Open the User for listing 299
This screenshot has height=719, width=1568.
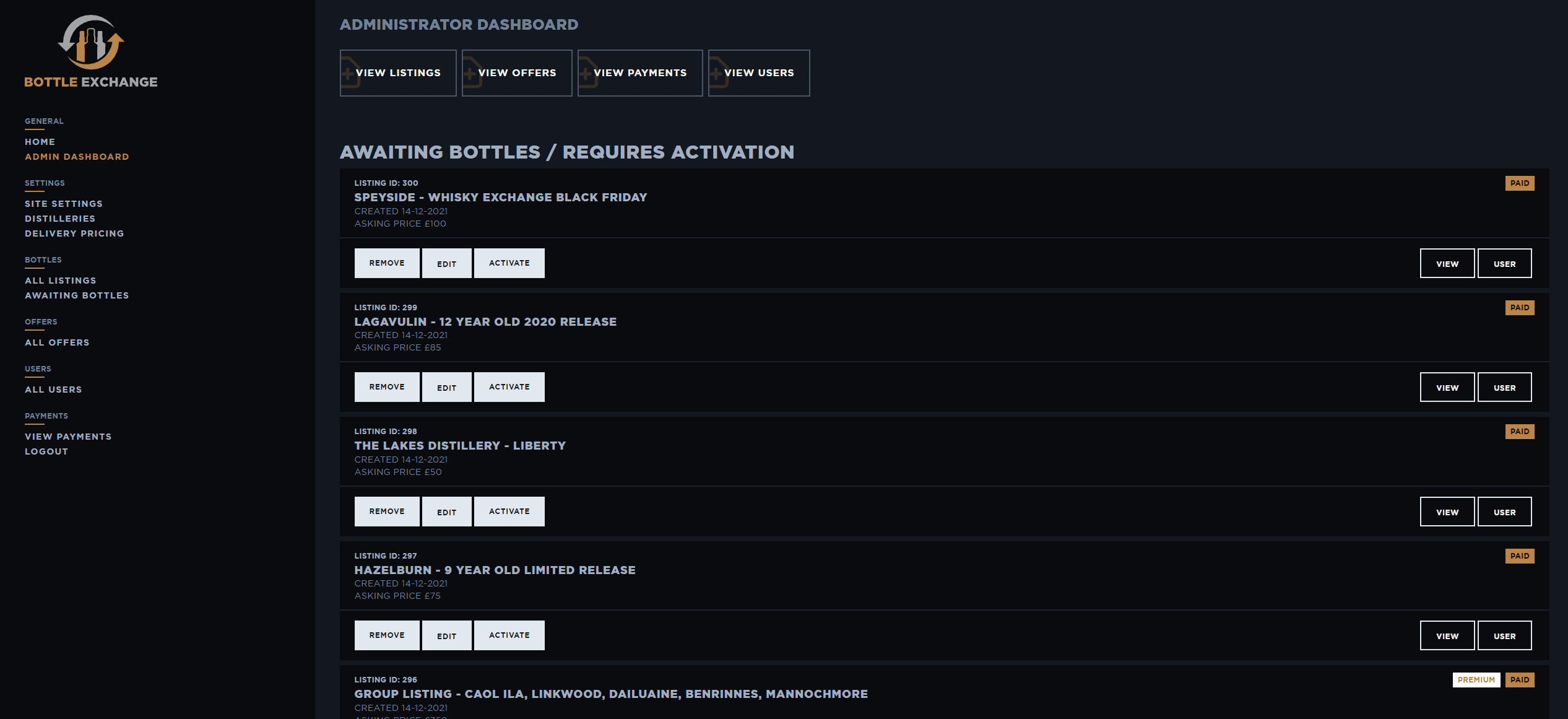pyautogui.click(x=1505, y=386)
